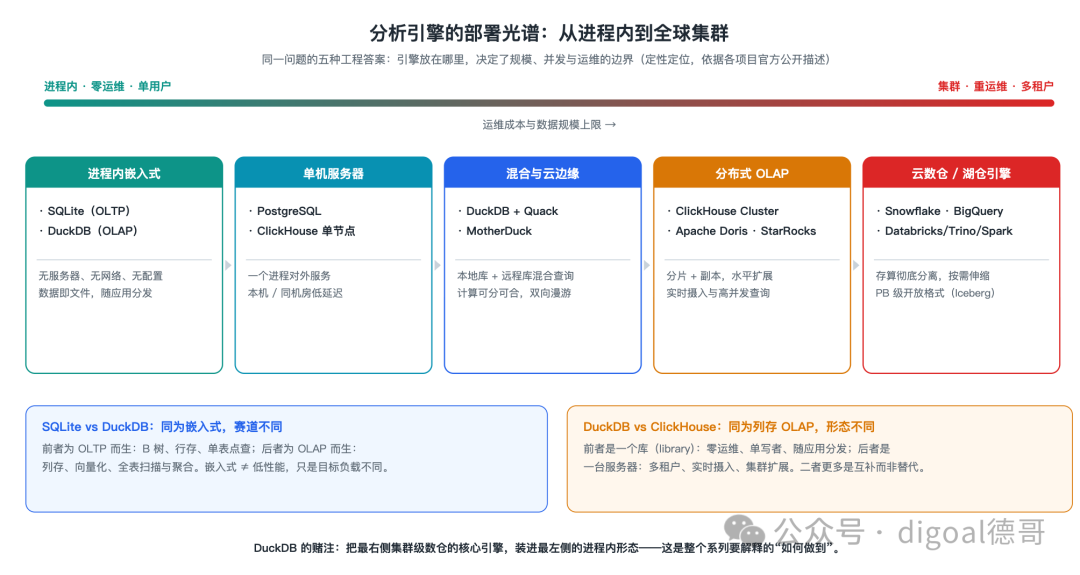Click the line starting 列存、向量化、全表扫描
The height and width of the screenshot is (575, 1080).
click(218, 467)
